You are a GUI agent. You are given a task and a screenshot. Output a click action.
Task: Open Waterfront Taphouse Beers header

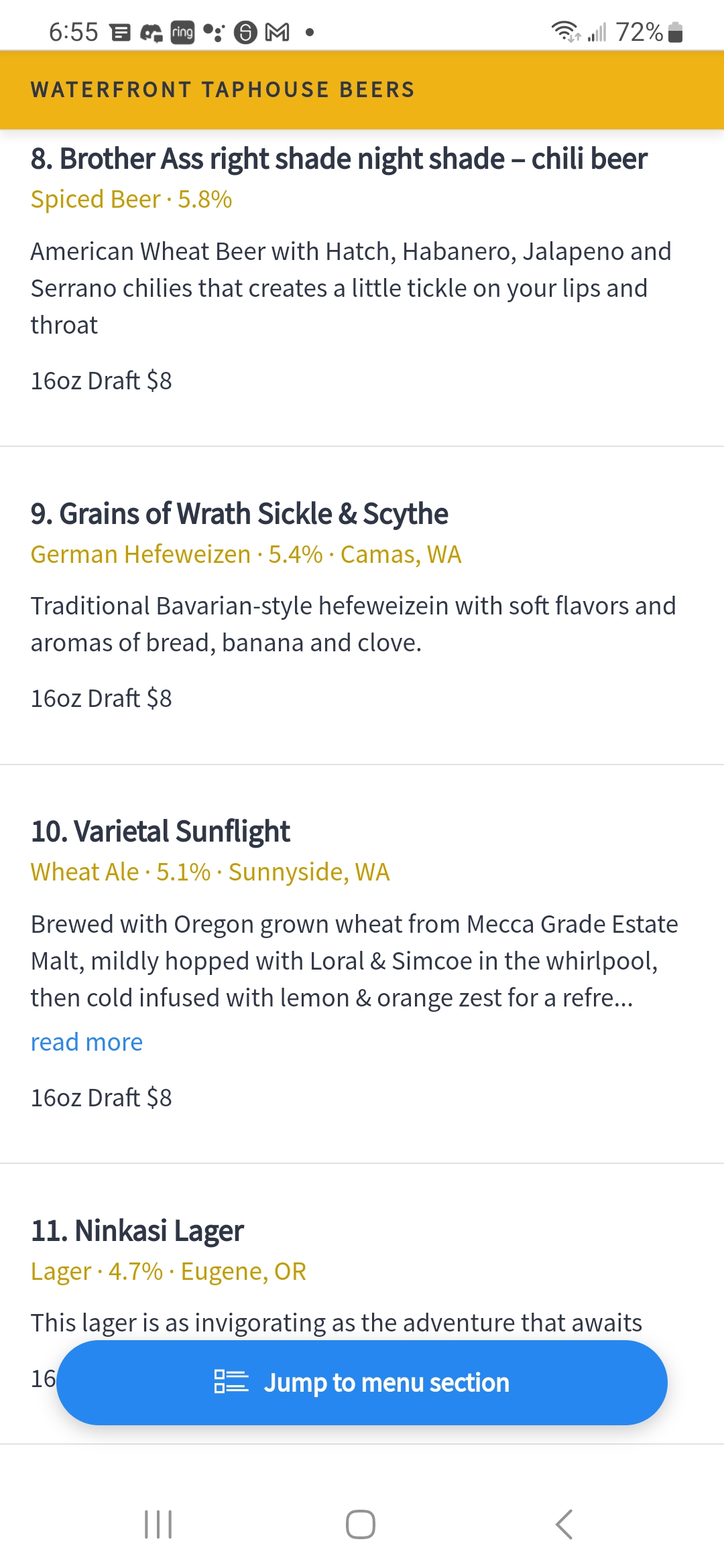pyautogui.click(x=223, y=90)
